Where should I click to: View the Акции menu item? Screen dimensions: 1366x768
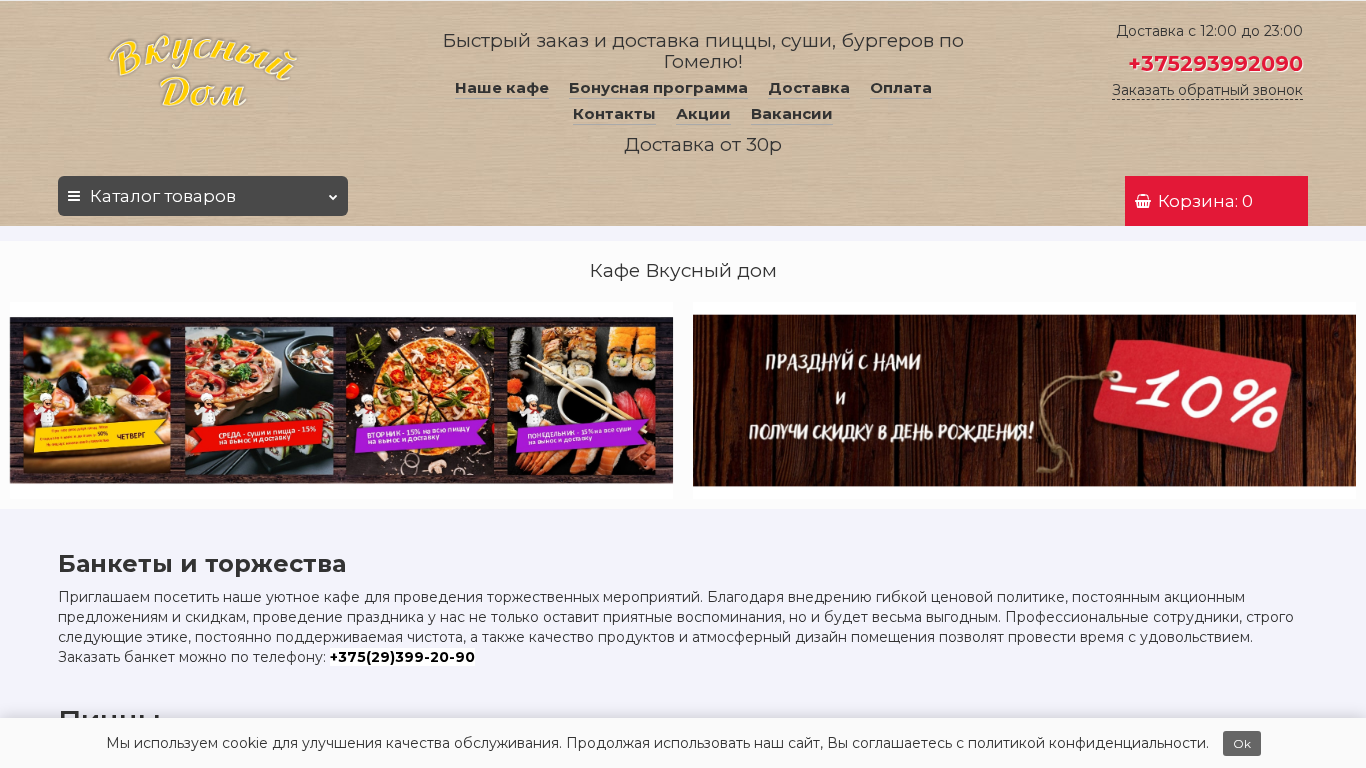coord(703,114)
